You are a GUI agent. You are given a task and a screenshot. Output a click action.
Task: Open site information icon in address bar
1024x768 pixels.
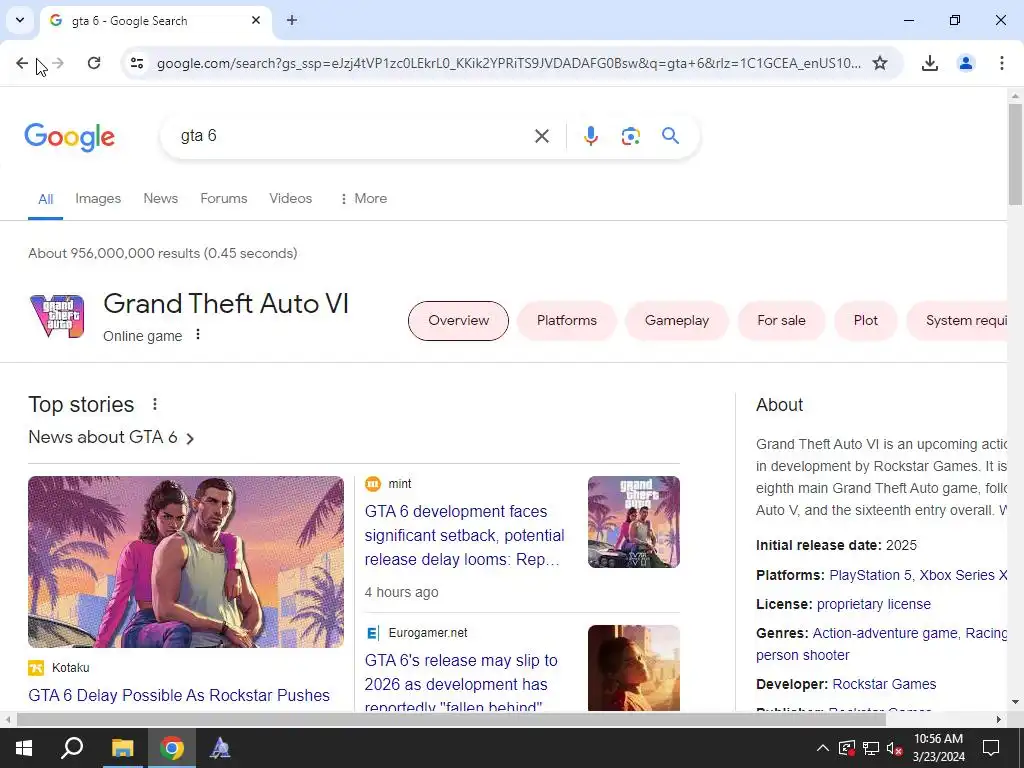pyautogui.click(x=136, y=63)
